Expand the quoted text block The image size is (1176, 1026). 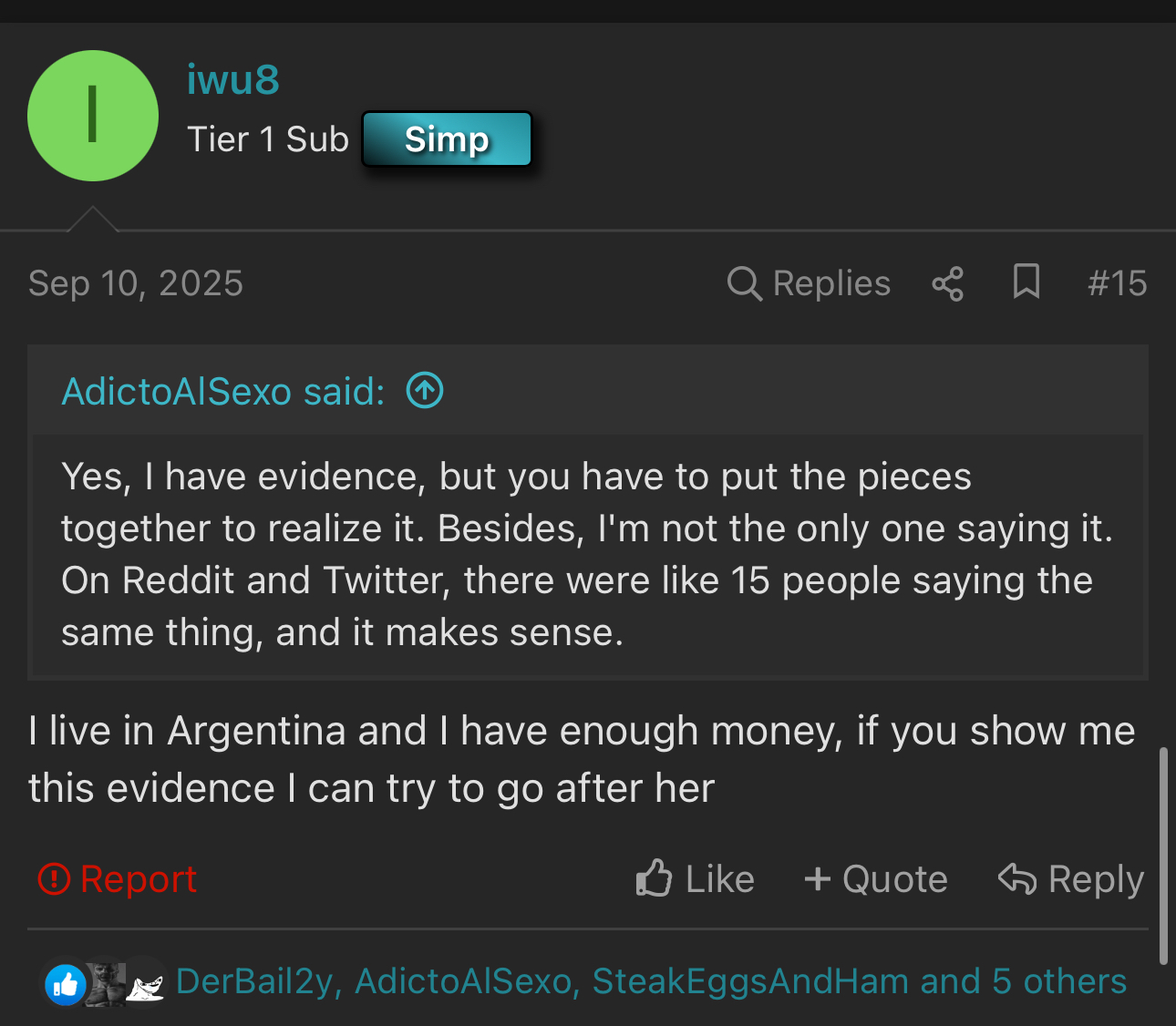(587, 554)
